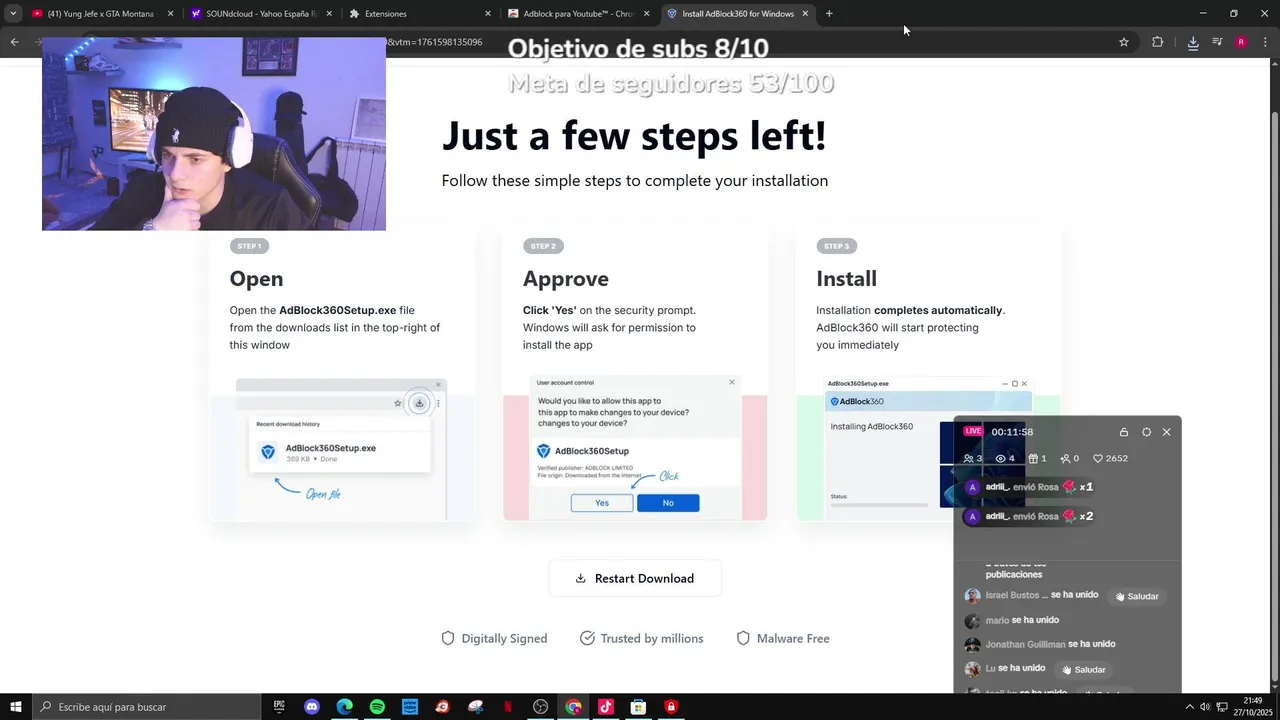Bookmark this page with star icon
The width and height of the screenshot is (1280, 720).
(1124, 42)
